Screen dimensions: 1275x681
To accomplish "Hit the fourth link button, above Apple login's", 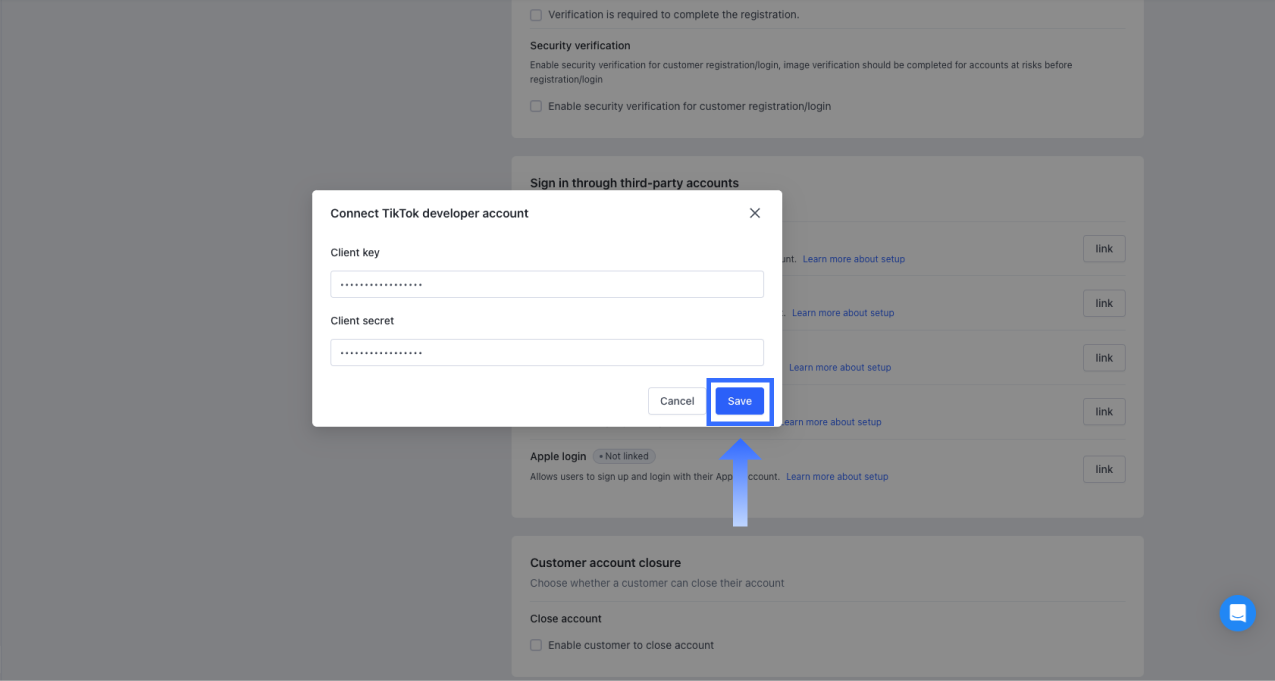I will pos(1103,412).
